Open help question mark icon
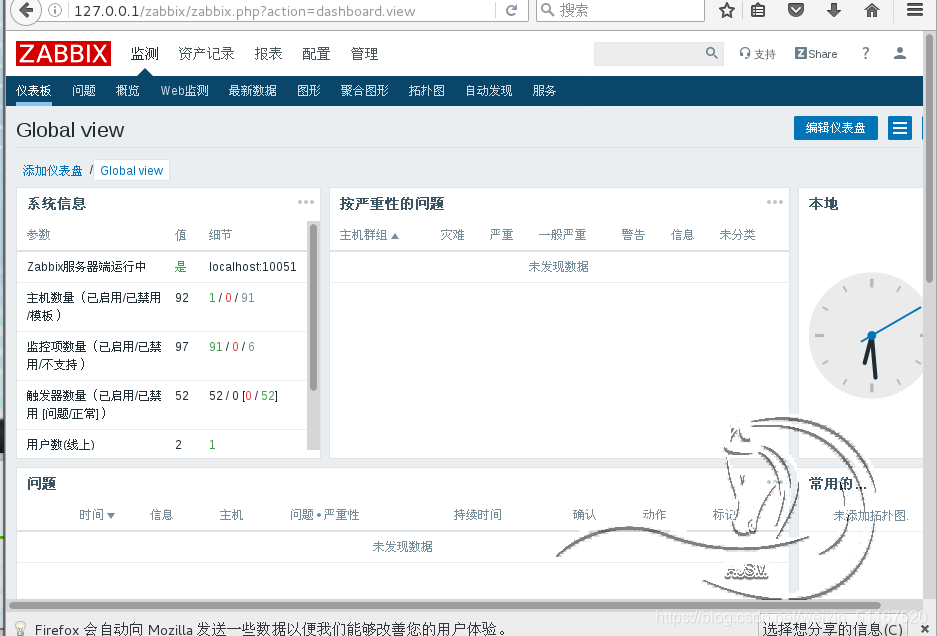The height and width of the screenshot is (636, 937). tap(865, 53)
